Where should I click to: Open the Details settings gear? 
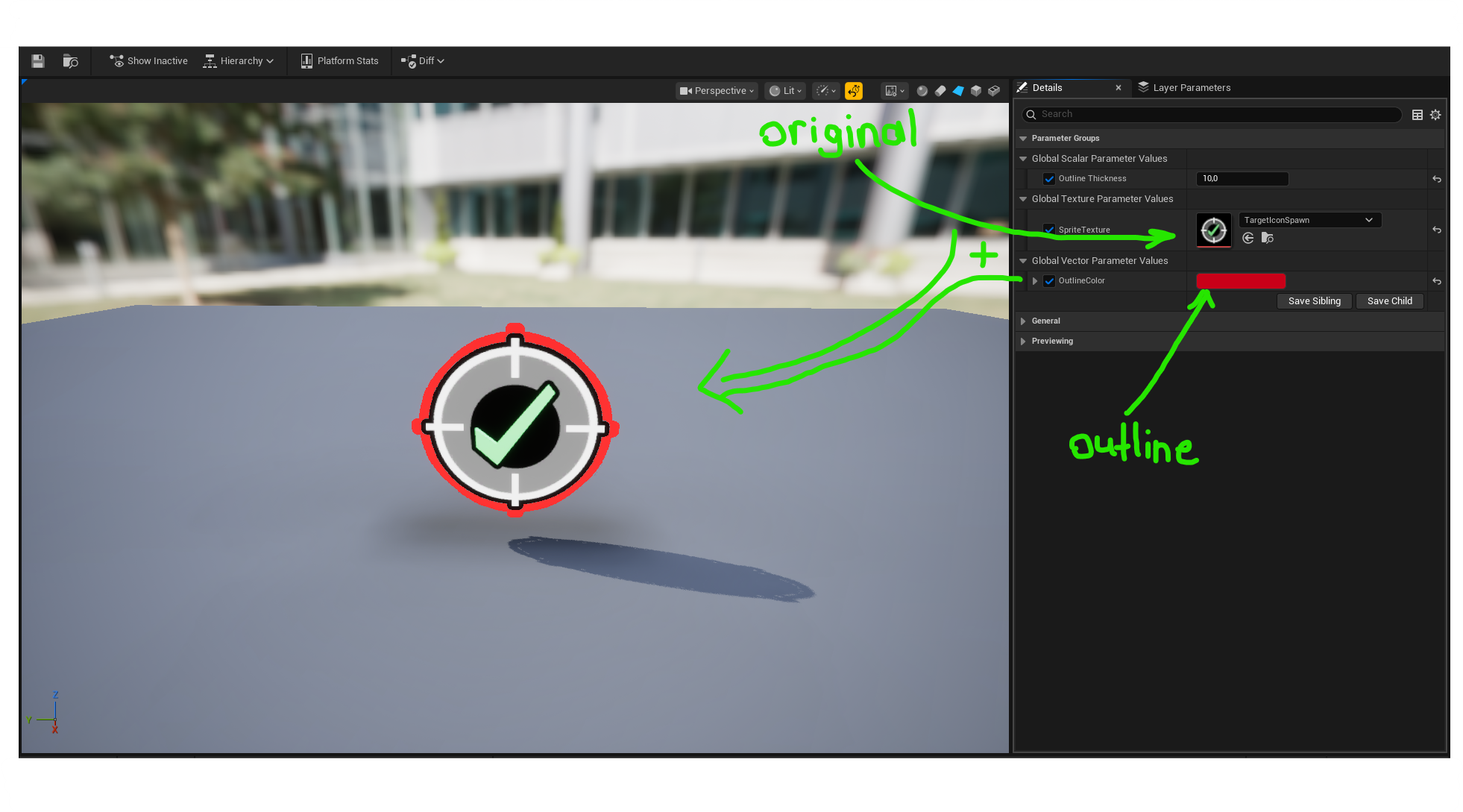(1435, 115)
